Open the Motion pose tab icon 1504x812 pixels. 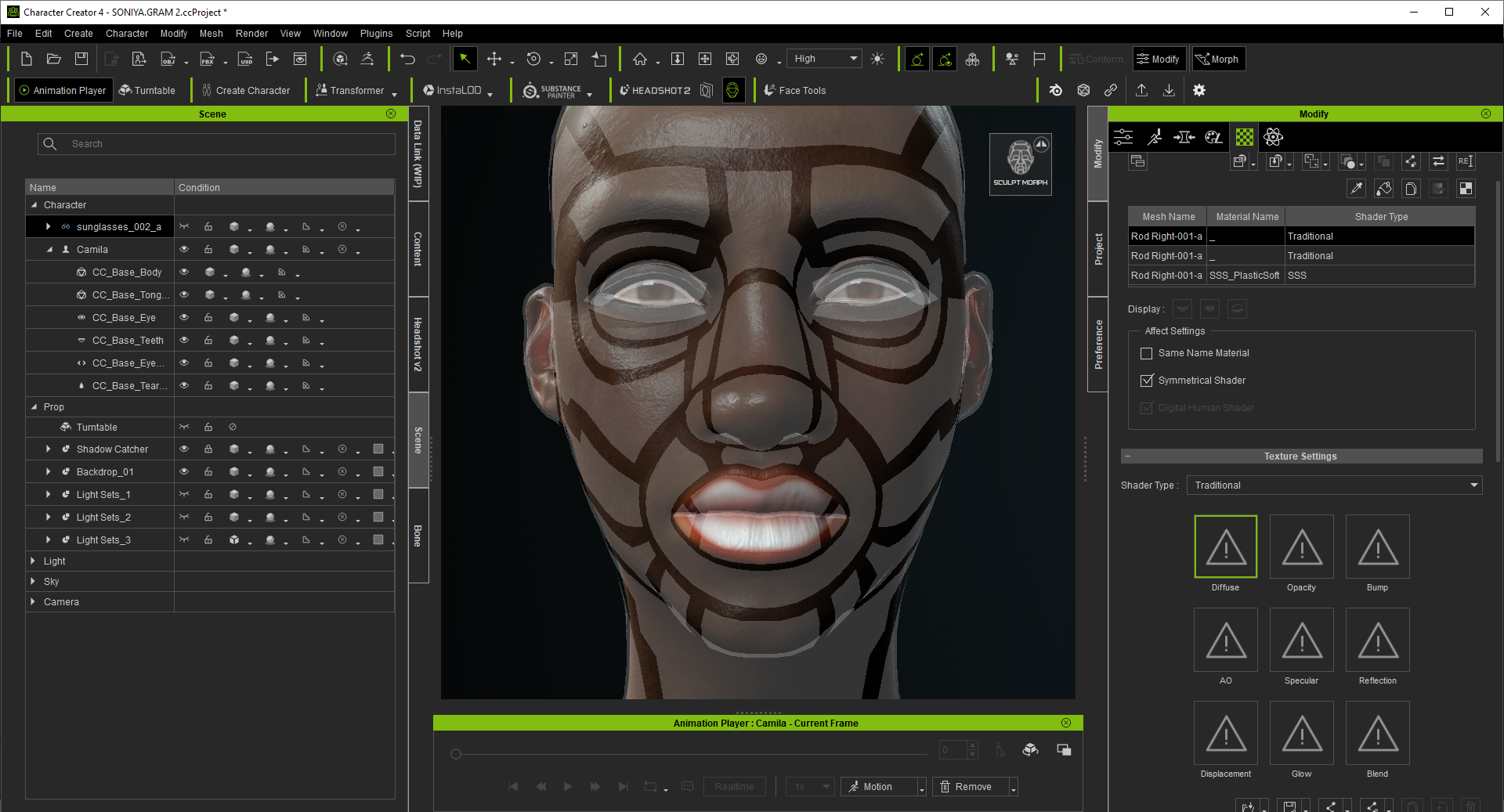pos(1154,137)
